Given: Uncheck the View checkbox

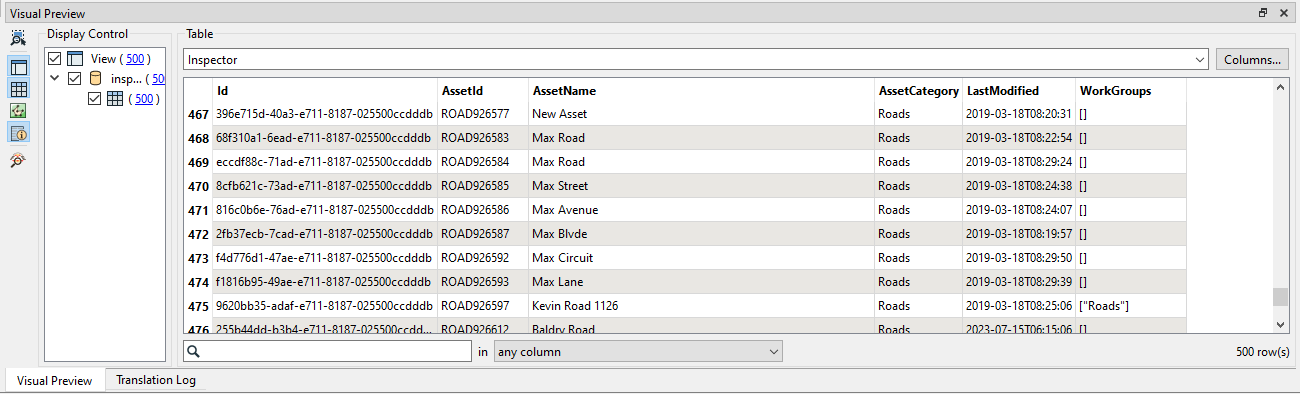Looking at the screenshot, I should pos(55,59).
